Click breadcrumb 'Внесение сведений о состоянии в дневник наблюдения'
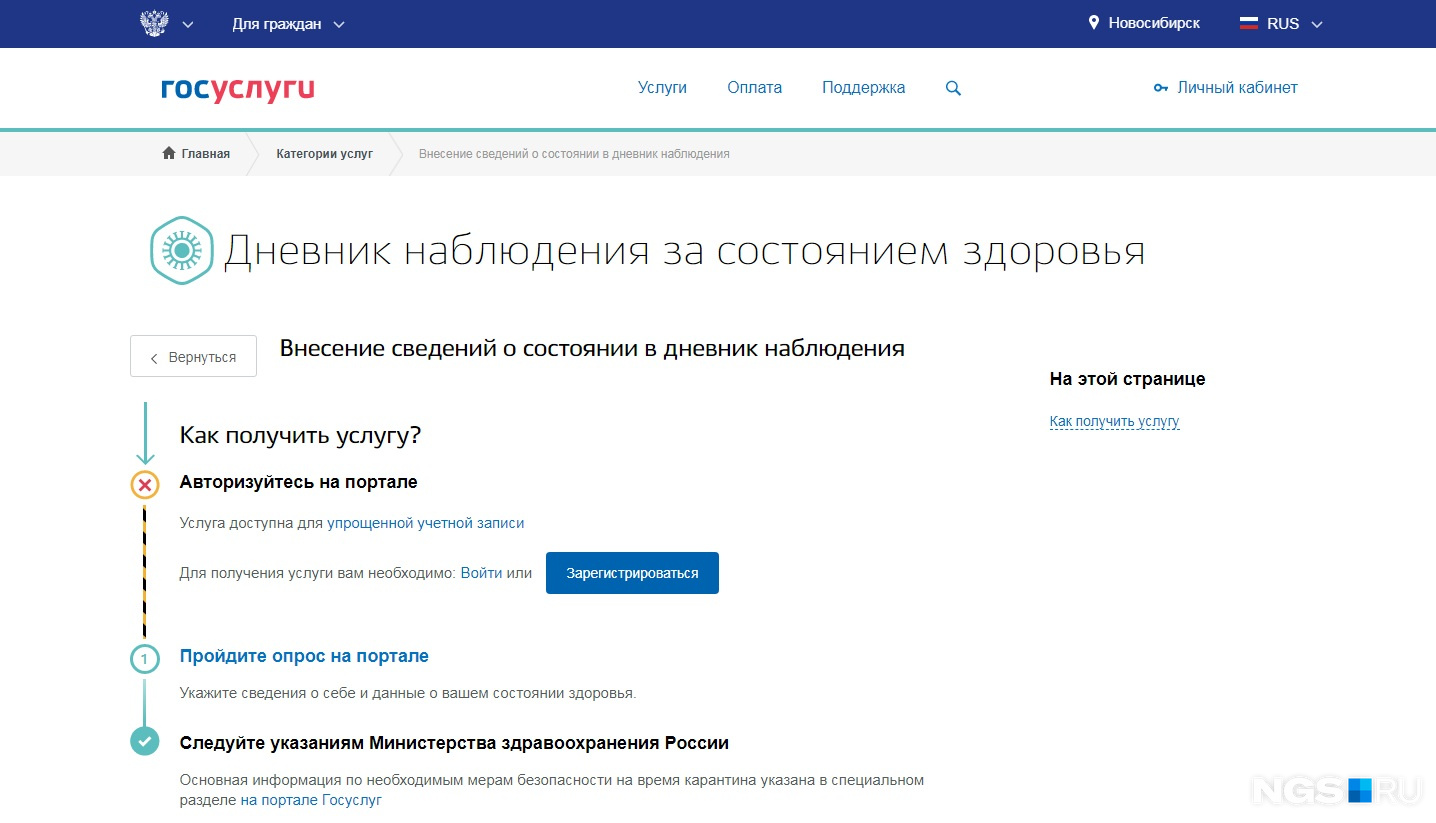This screenshot has width=1436, height=823. [574, 154]
